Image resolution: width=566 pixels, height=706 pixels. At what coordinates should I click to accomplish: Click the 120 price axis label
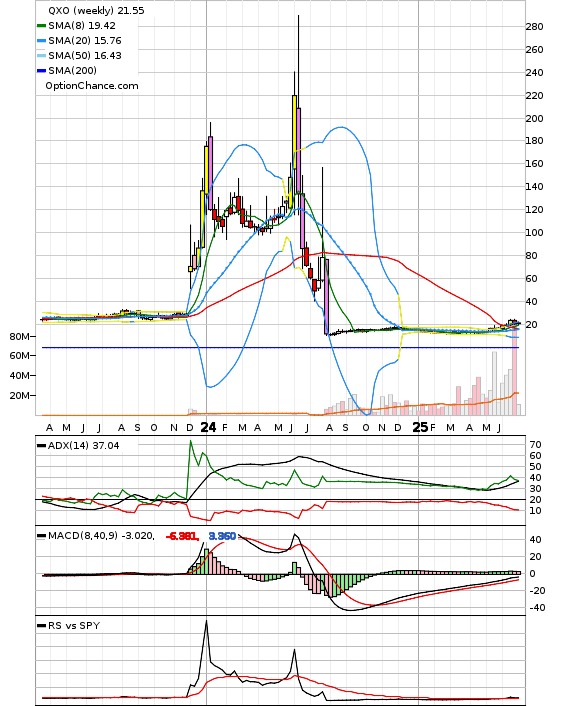tap(534, 209)
